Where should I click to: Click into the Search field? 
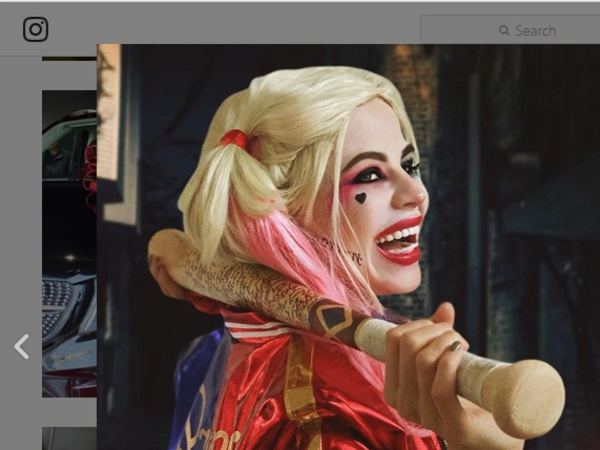[x=510, y=30]
